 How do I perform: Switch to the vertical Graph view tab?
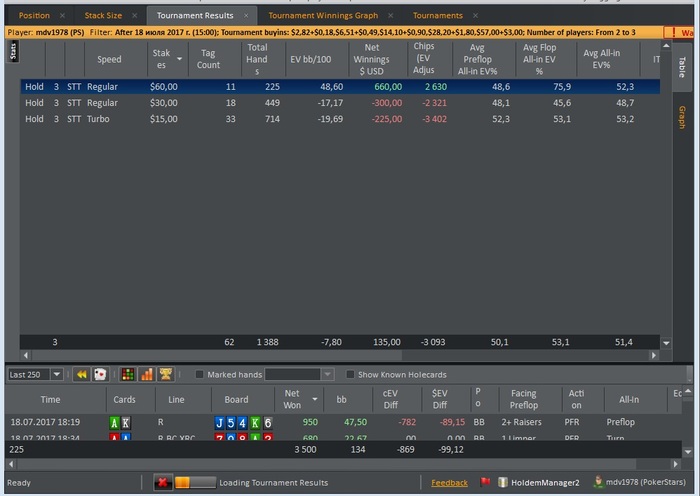[x=682, y=117]
